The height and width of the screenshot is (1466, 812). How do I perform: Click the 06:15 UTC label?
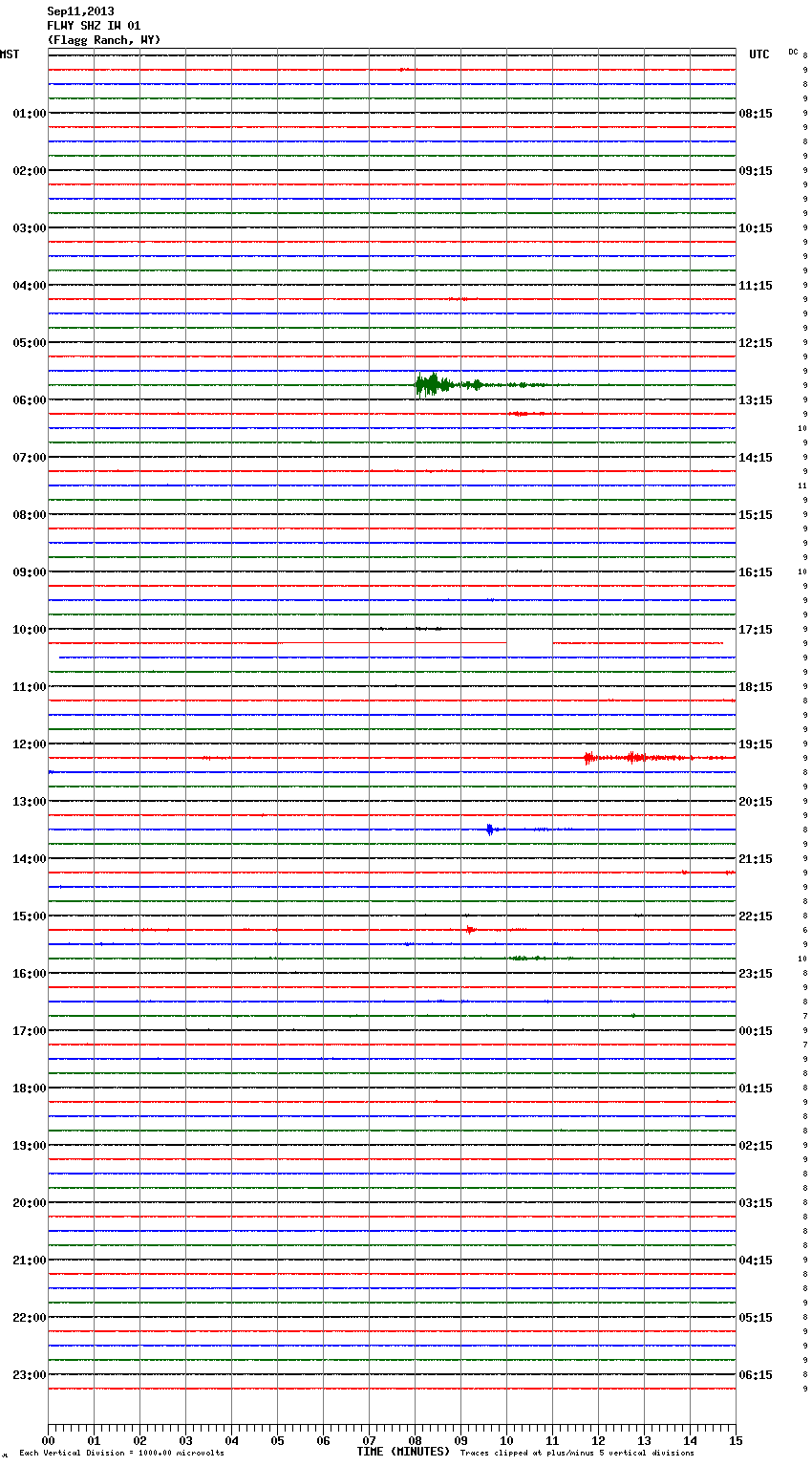coord(756,1375)
